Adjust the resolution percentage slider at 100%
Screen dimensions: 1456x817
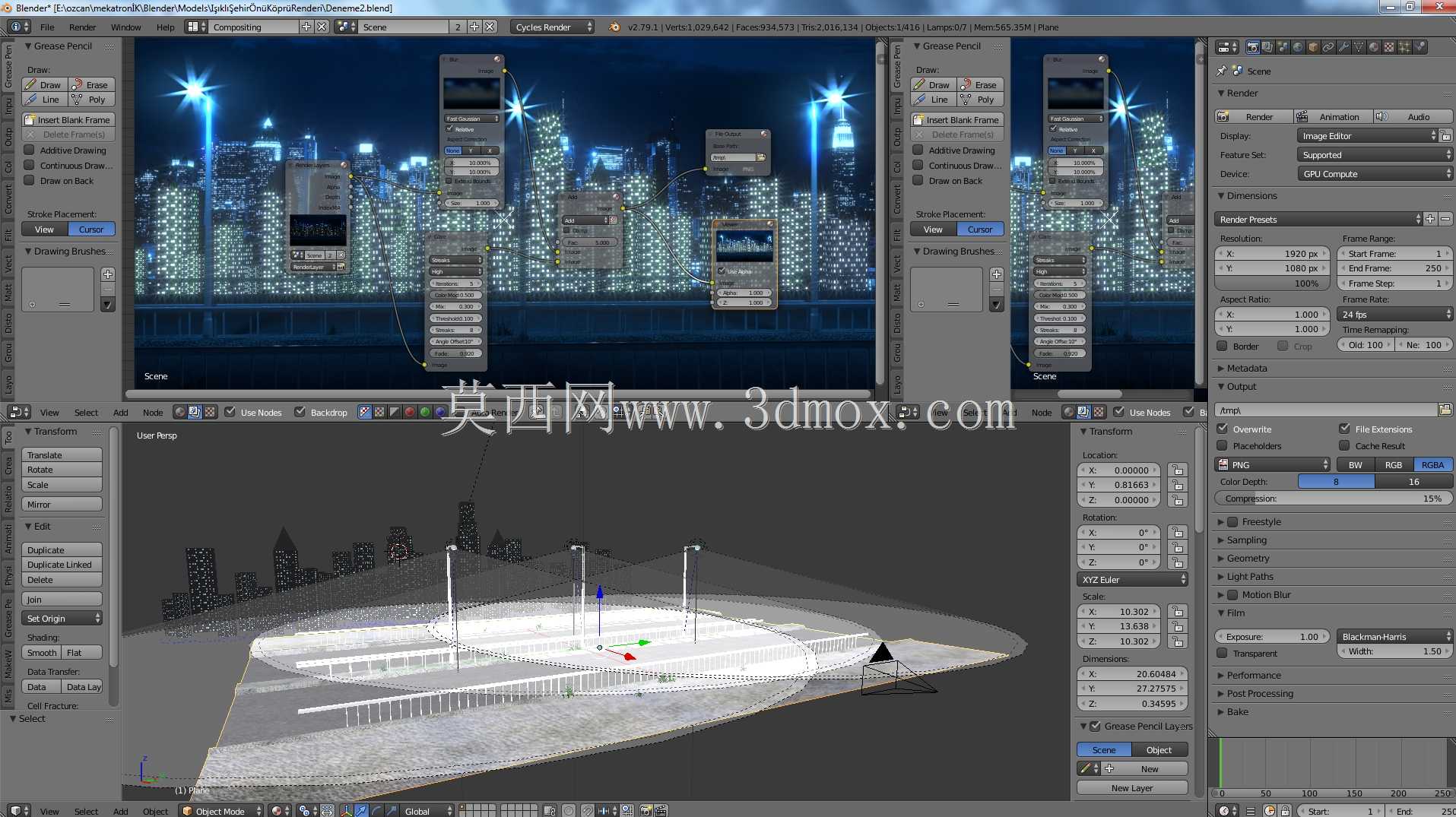coord(1273,283)
